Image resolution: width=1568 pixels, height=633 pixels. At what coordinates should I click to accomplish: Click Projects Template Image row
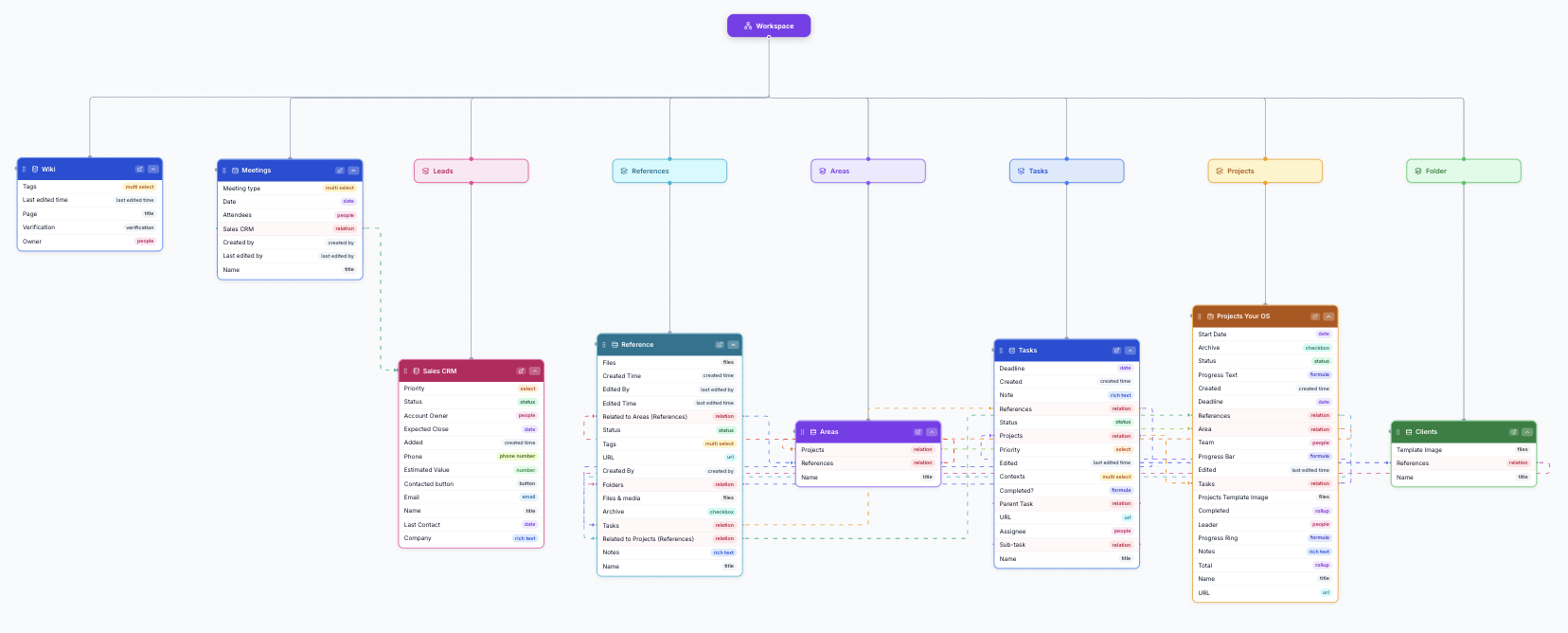pyautogui.click(x=1265, y=497)
